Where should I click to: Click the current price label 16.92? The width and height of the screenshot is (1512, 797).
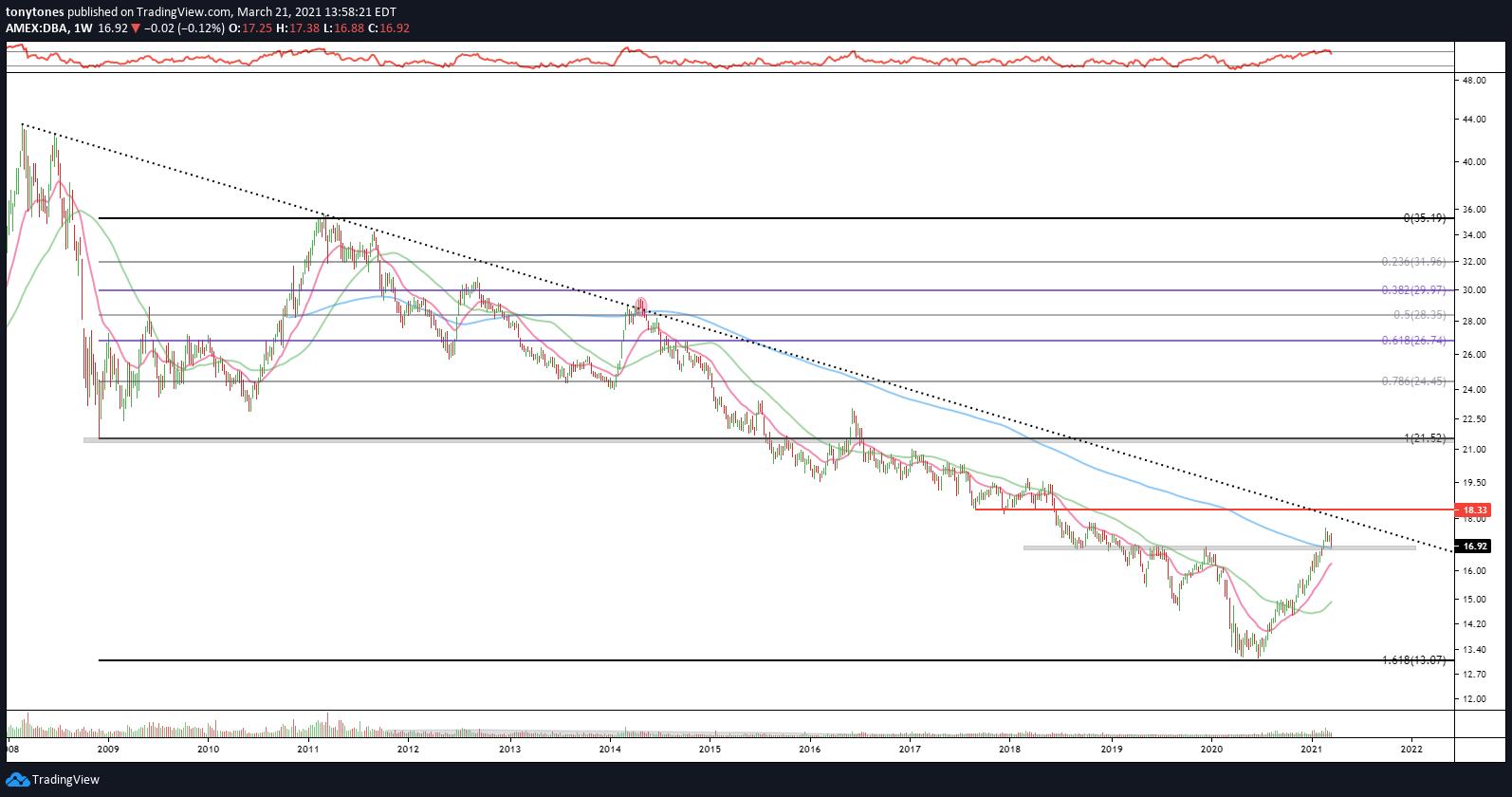(x=1473, y=547)
